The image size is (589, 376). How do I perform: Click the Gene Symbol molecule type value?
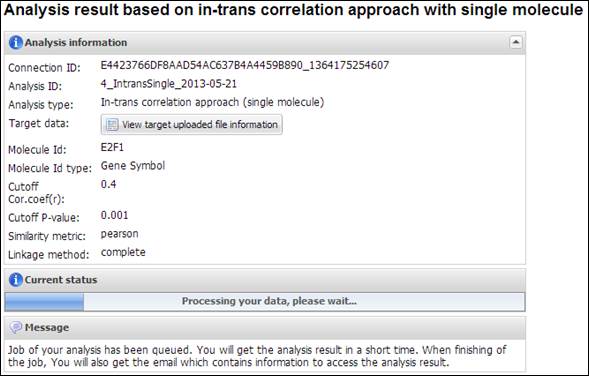coord(133,166)
